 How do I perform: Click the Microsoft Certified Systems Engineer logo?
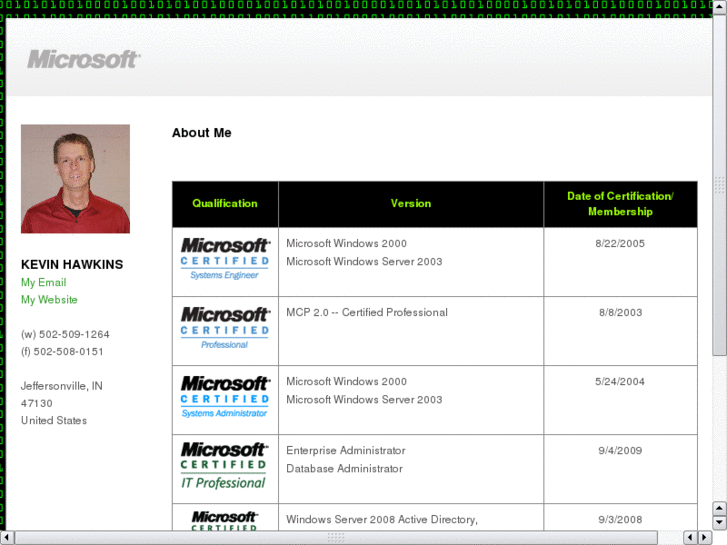pyautogui.click(x=225, y=259)
